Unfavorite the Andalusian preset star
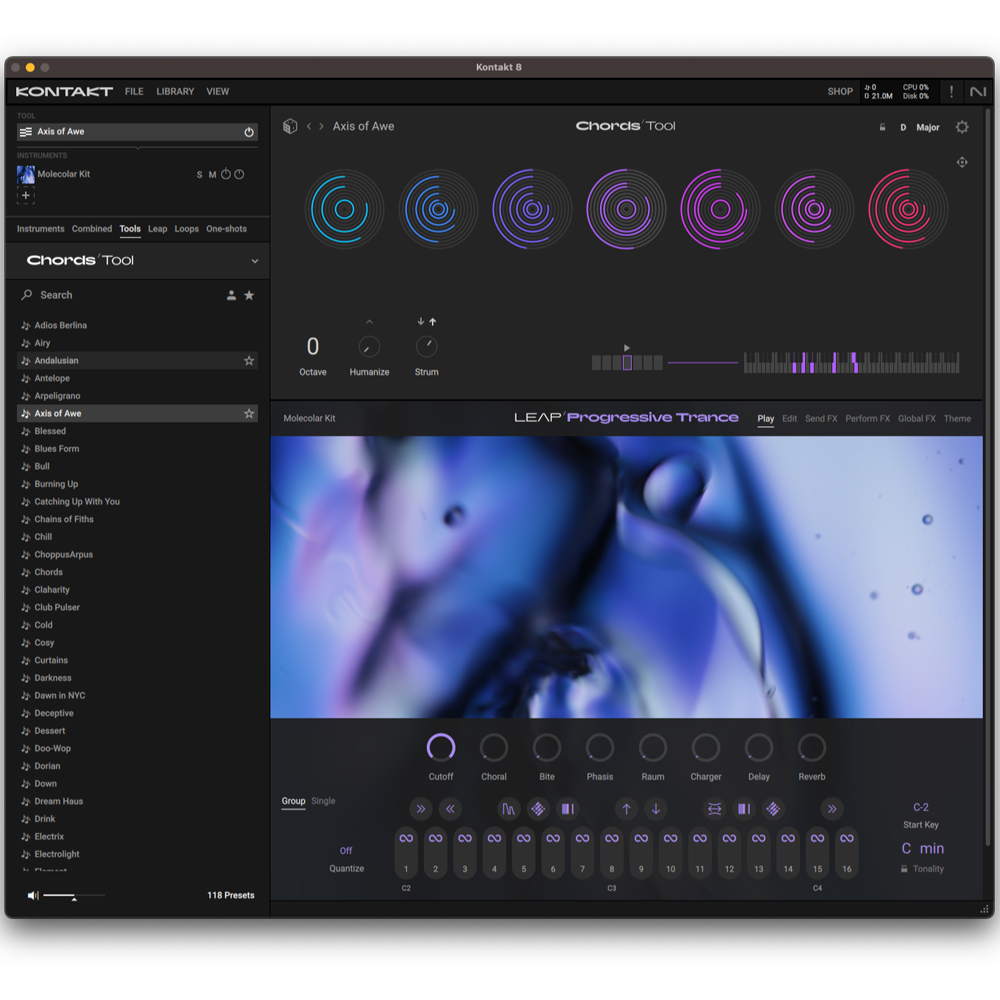1000x1000 pixels. click(249, 360)
